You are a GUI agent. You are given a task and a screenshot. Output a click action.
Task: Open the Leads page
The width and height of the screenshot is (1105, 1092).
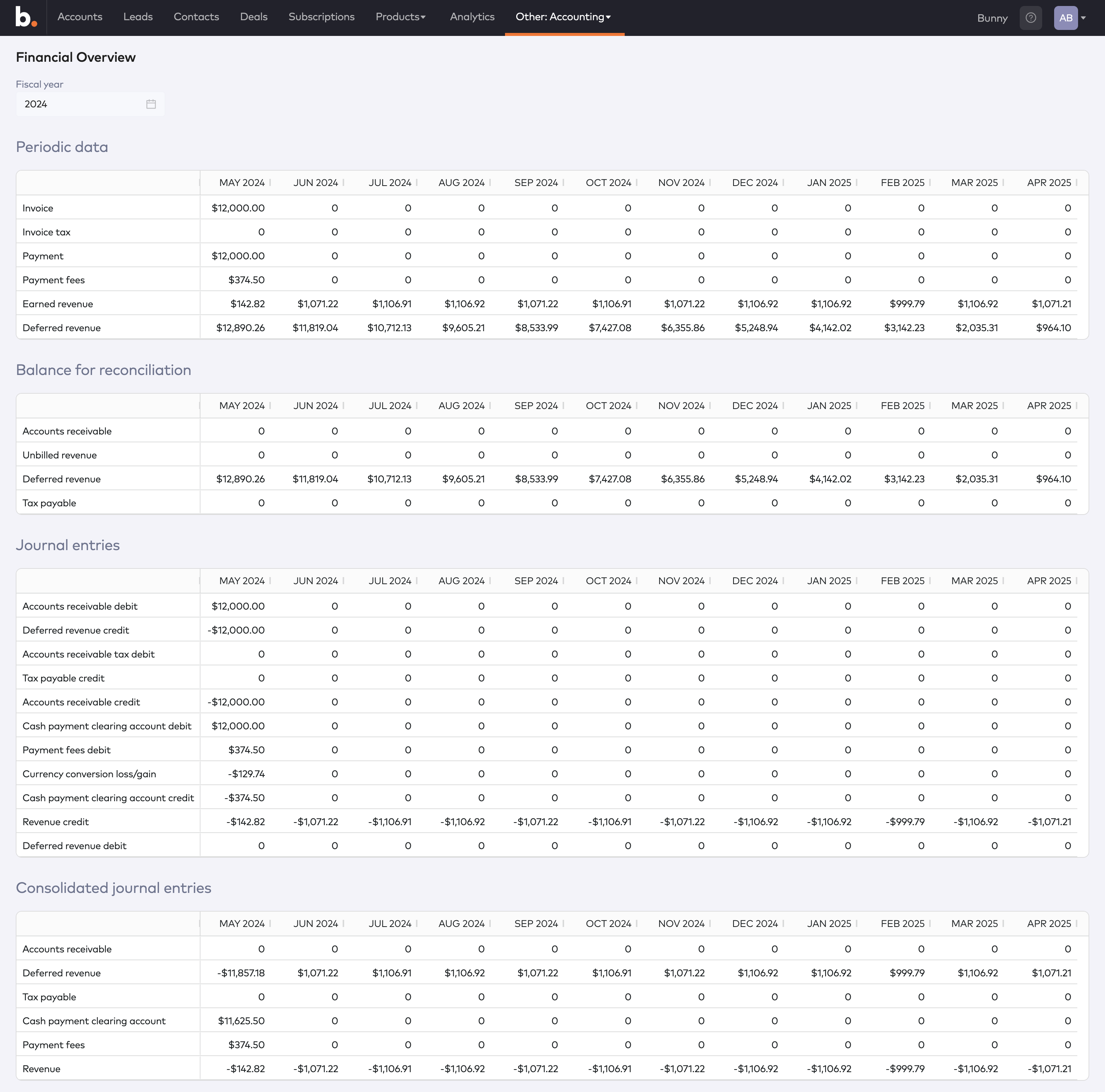tap(138, 17)
